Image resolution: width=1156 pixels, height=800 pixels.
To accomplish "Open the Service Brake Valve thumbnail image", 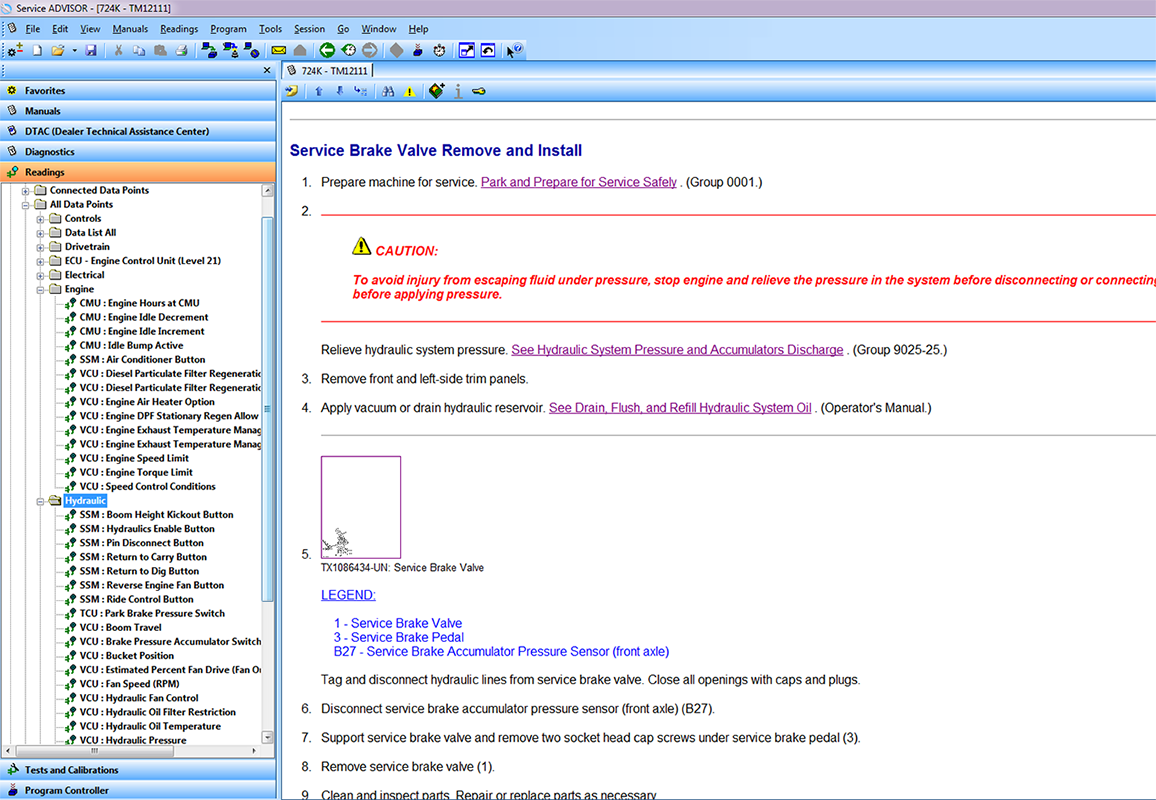I will coord(361,507).
